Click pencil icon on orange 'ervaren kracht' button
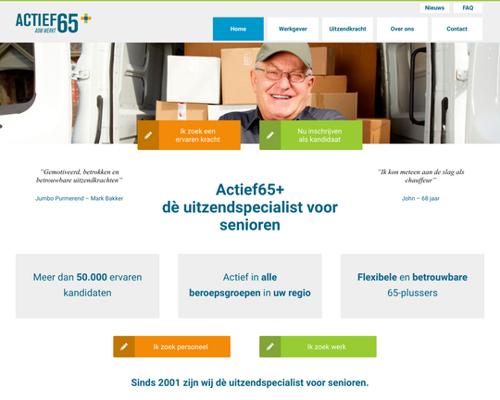This screenshot has width=500, height=400. pyautogui.click(x=148, y=135)
